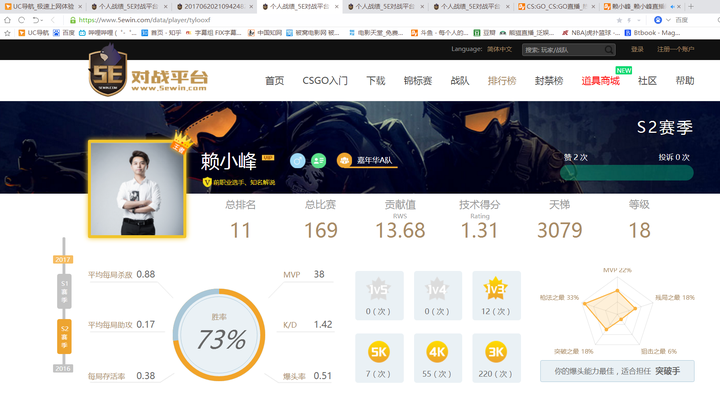
Task: Close the 20170620 browser tab
Action: point(251,6)
